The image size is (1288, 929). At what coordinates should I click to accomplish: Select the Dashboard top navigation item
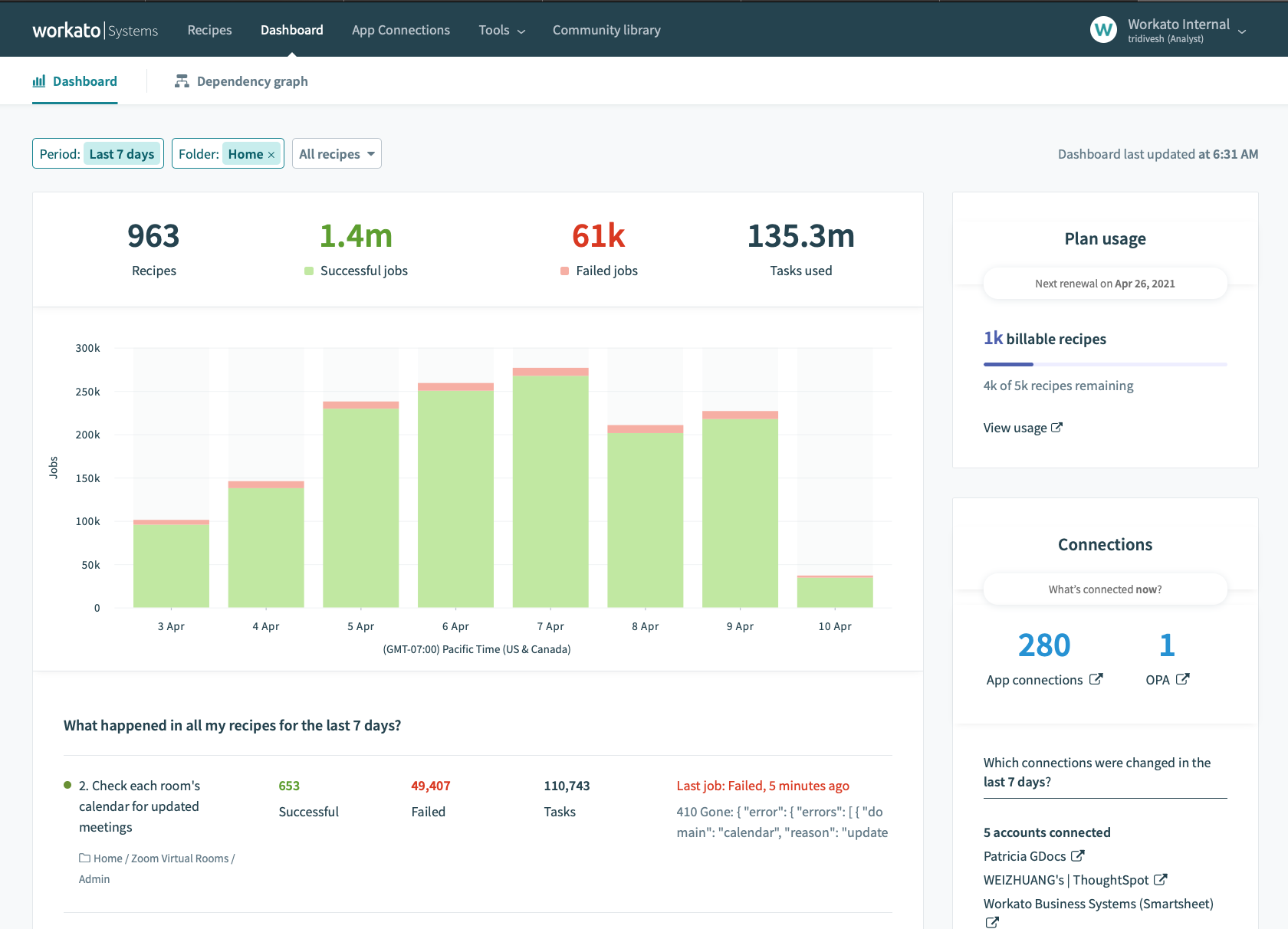[x=291, y=30]
